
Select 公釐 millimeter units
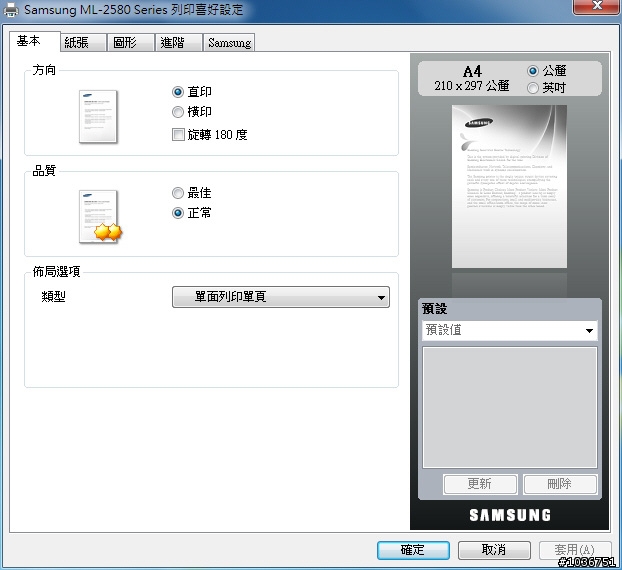[547, 71]
